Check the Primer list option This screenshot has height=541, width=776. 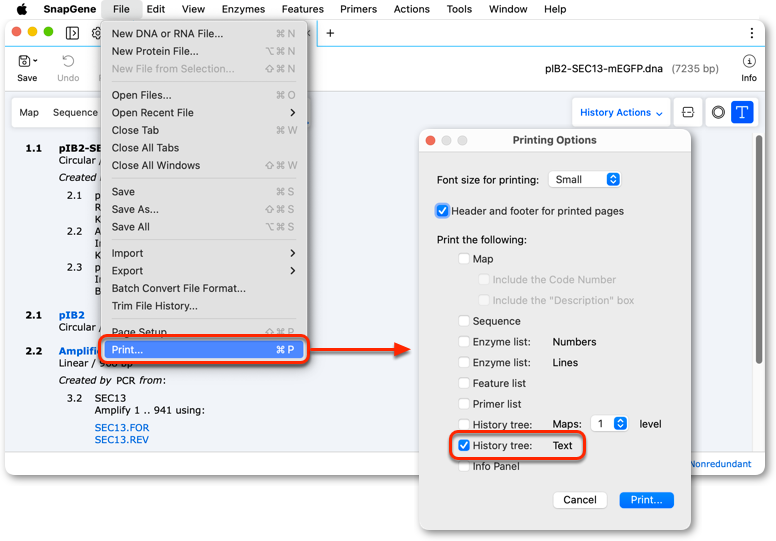464,404
